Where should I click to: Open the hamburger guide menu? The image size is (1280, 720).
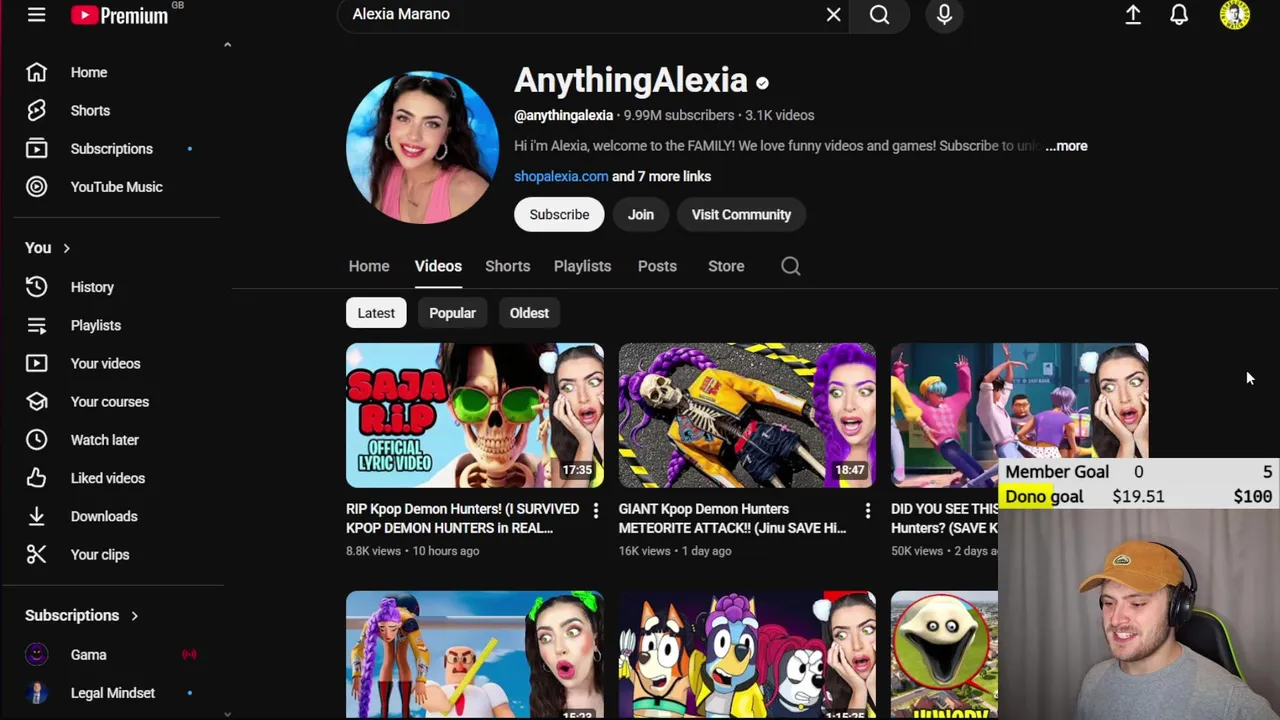tap(36, 15)
